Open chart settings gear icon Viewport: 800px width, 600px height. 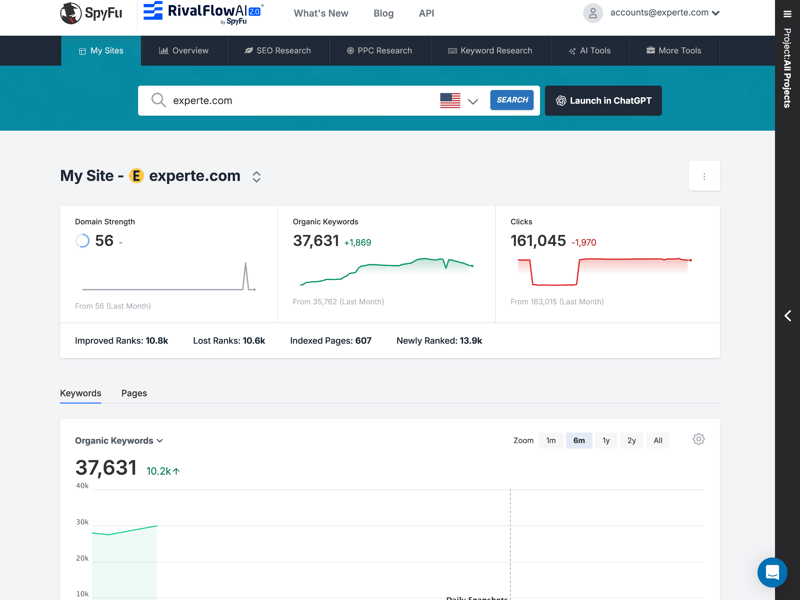click(x=699, y=439)
